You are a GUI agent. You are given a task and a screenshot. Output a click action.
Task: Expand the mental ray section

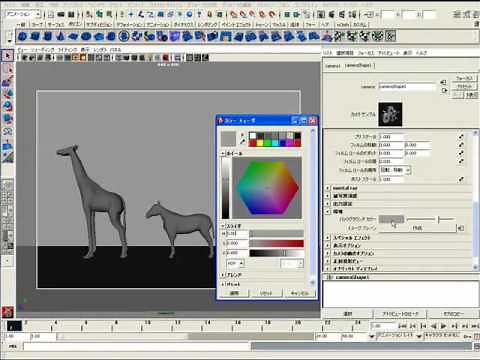(328, 188)
